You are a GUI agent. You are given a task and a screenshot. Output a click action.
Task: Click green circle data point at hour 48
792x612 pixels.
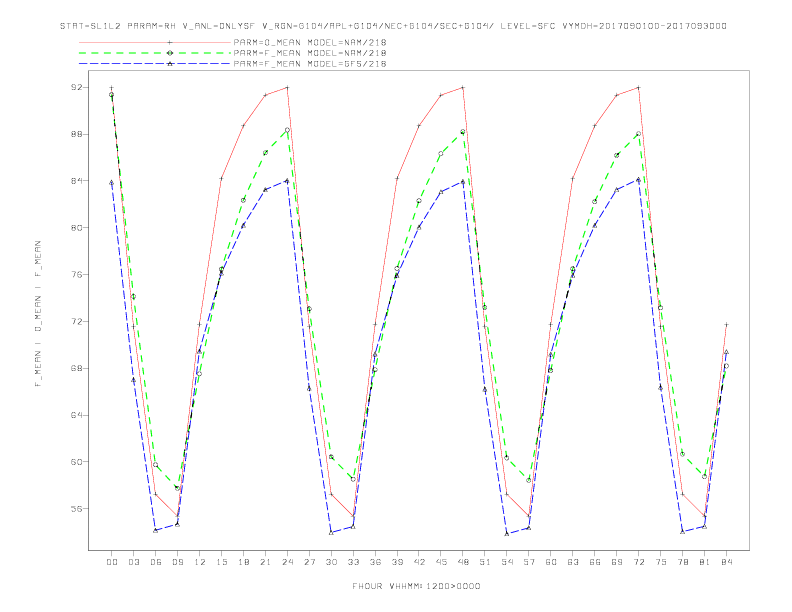[x=463, y=132]
